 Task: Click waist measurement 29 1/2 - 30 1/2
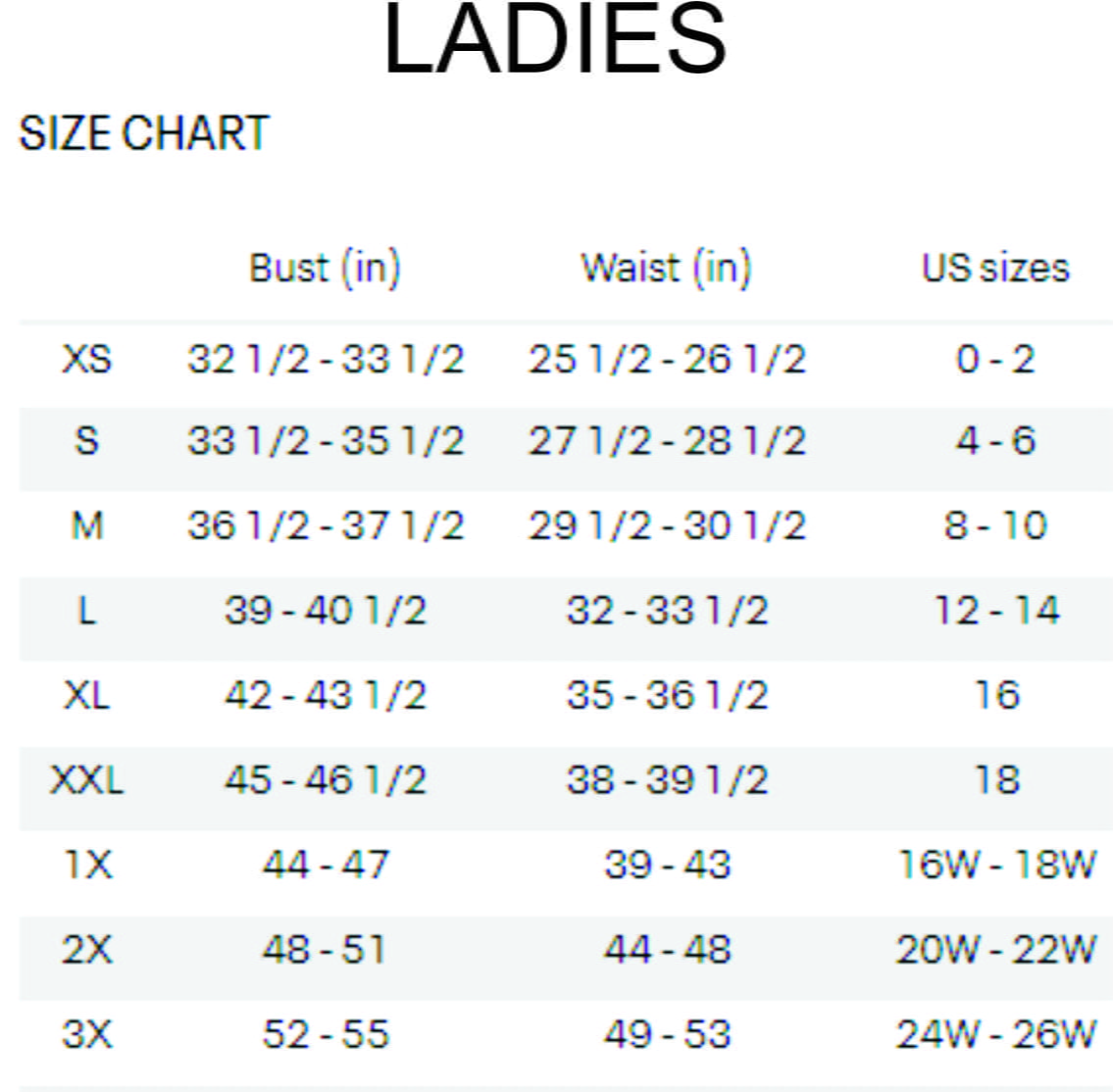pos(667,526)
